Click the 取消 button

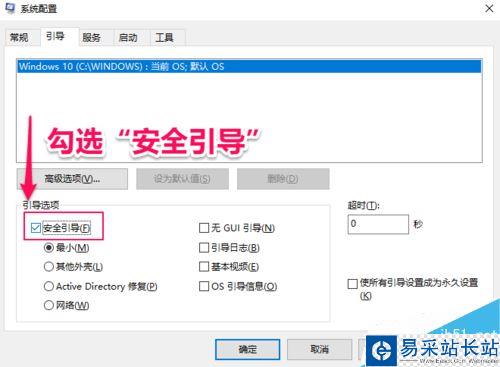[x=320, y=349]
